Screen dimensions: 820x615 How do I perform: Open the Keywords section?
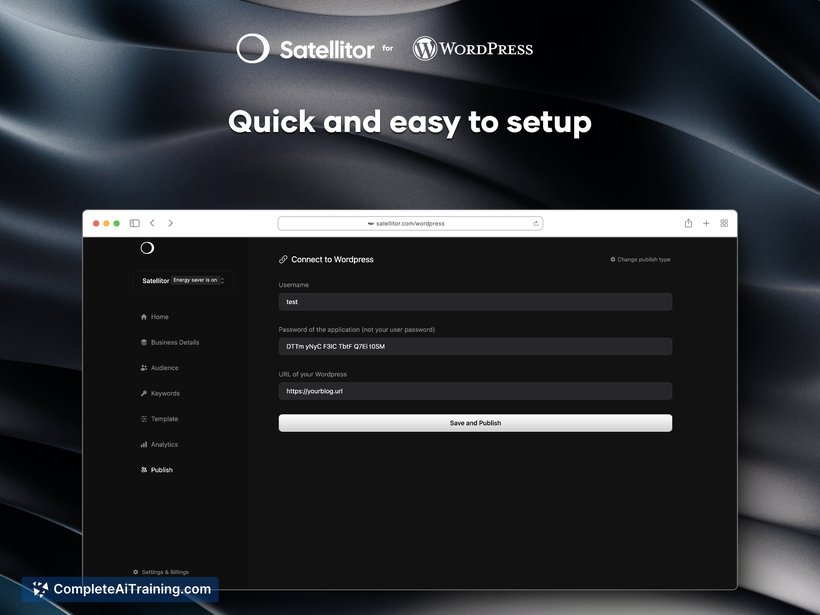[160, 393]
